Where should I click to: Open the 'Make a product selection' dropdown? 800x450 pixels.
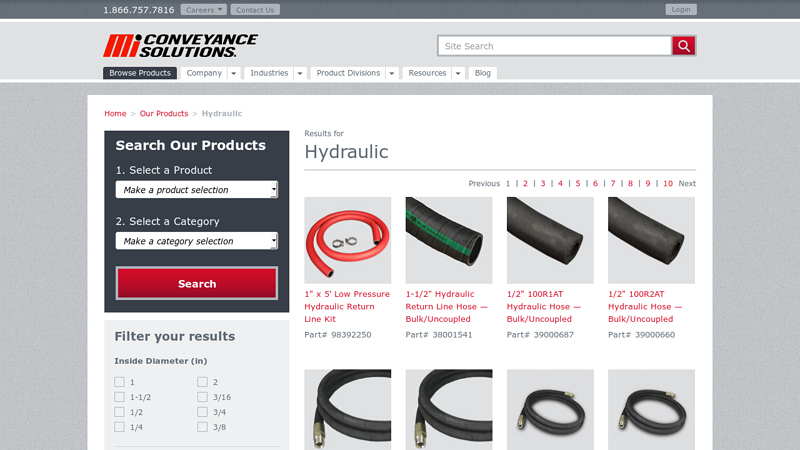(x=196, y=190)
